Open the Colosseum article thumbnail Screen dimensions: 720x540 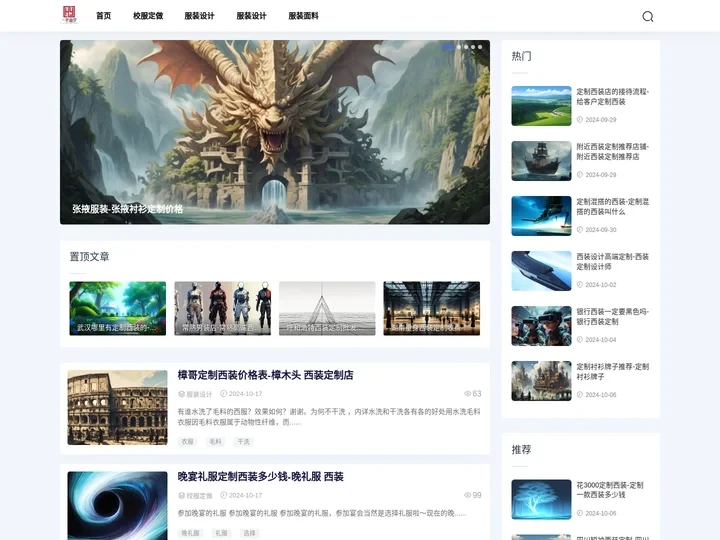[118, 407]
